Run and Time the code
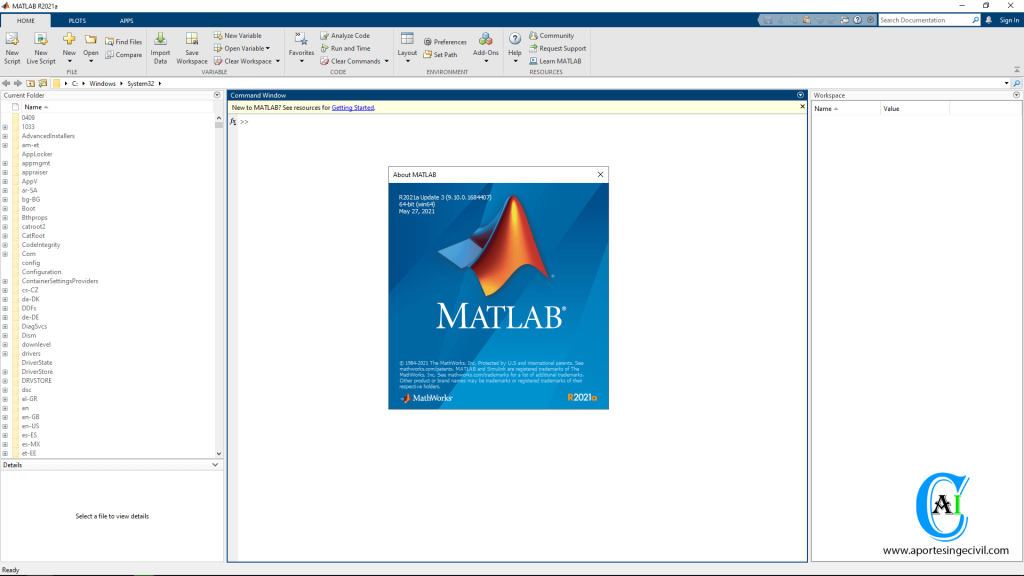The height and width of the screenshot is (576, 1024). 348,48
